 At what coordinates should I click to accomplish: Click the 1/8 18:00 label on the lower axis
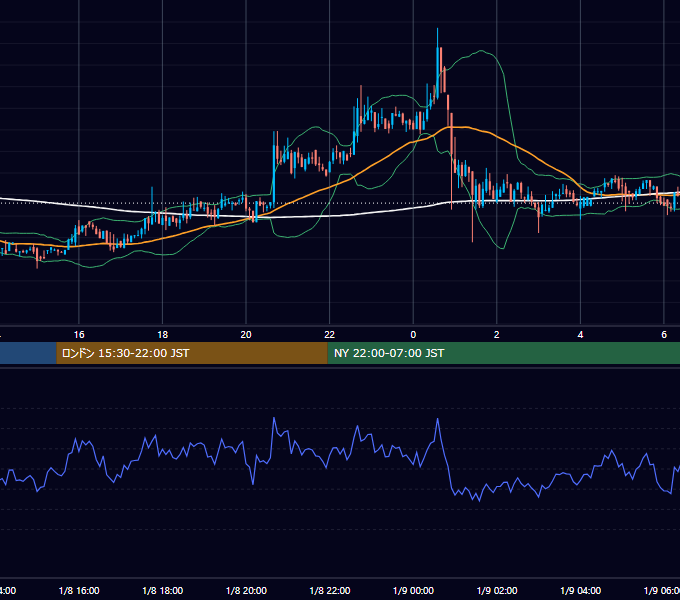[x=163, y=590]
